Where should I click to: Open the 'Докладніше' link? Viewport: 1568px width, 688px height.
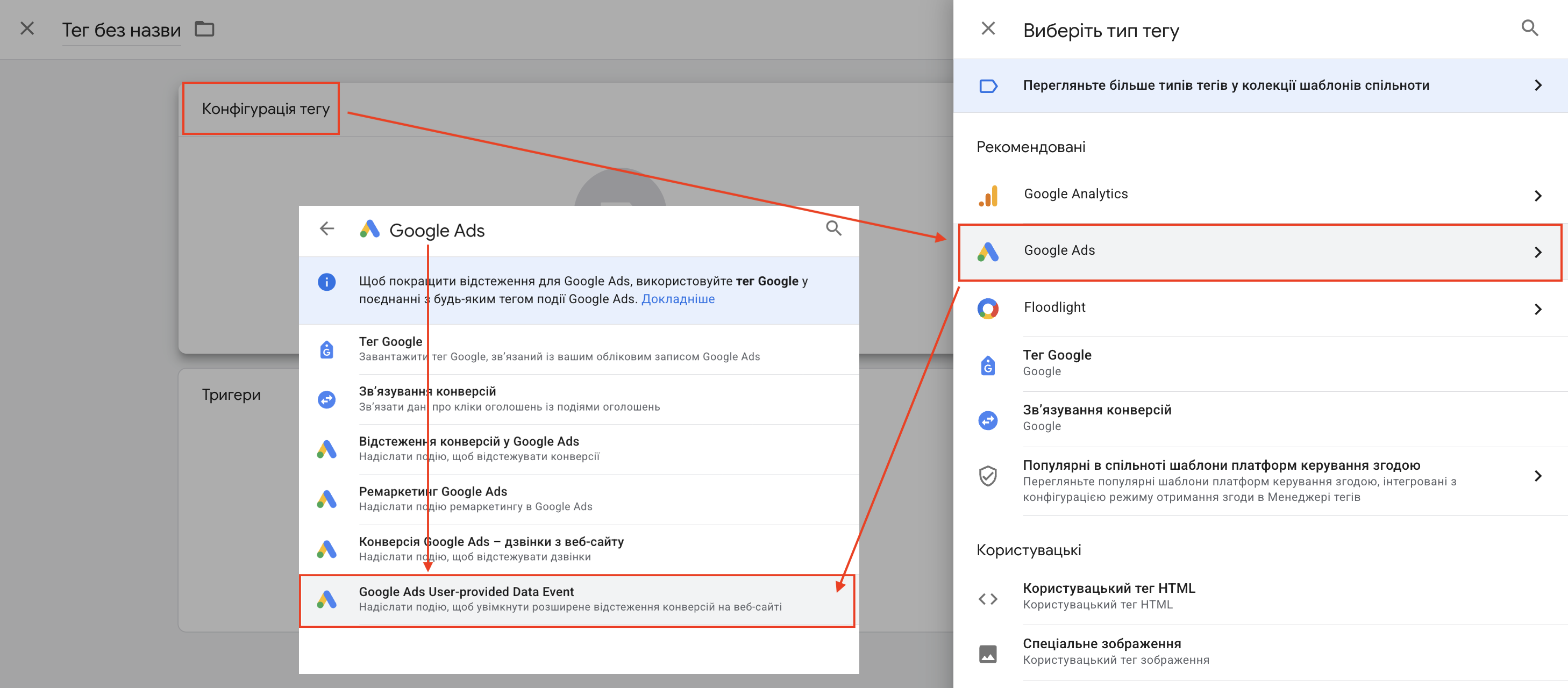pyautogui.click(x=678, y=299)
